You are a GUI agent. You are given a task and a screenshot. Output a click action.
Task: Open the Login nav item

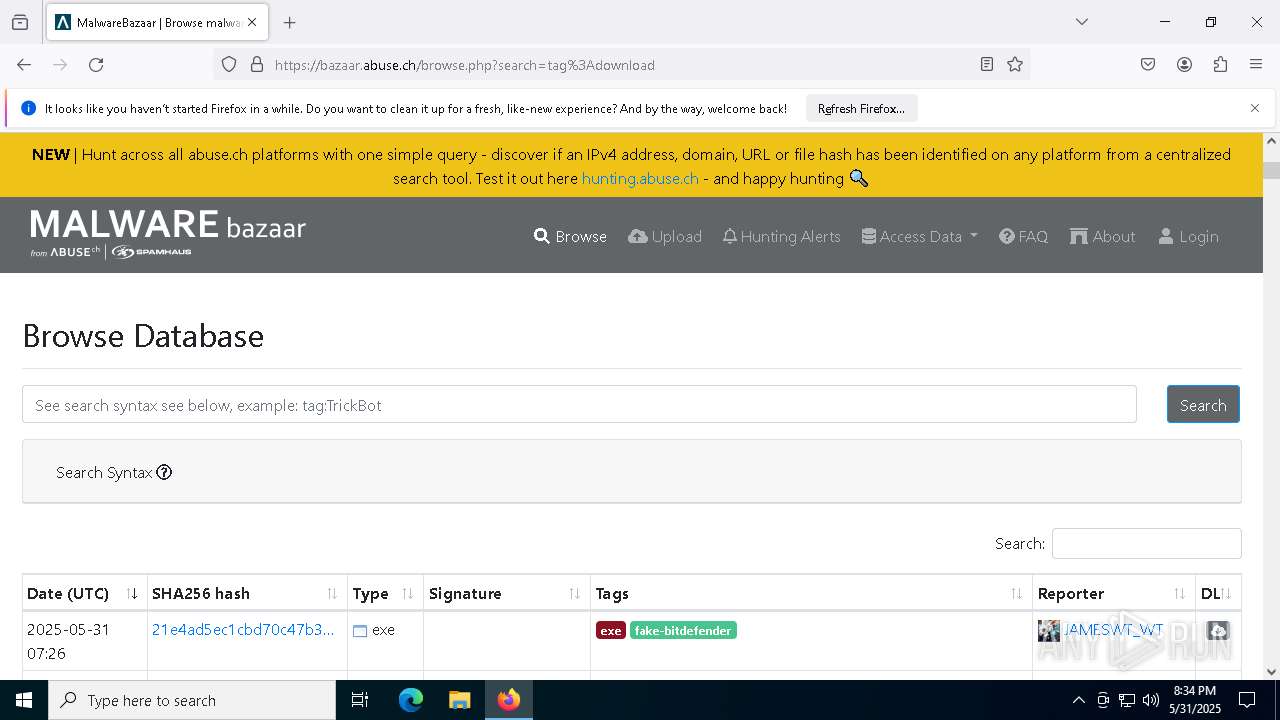click(x=1188, y=236)
